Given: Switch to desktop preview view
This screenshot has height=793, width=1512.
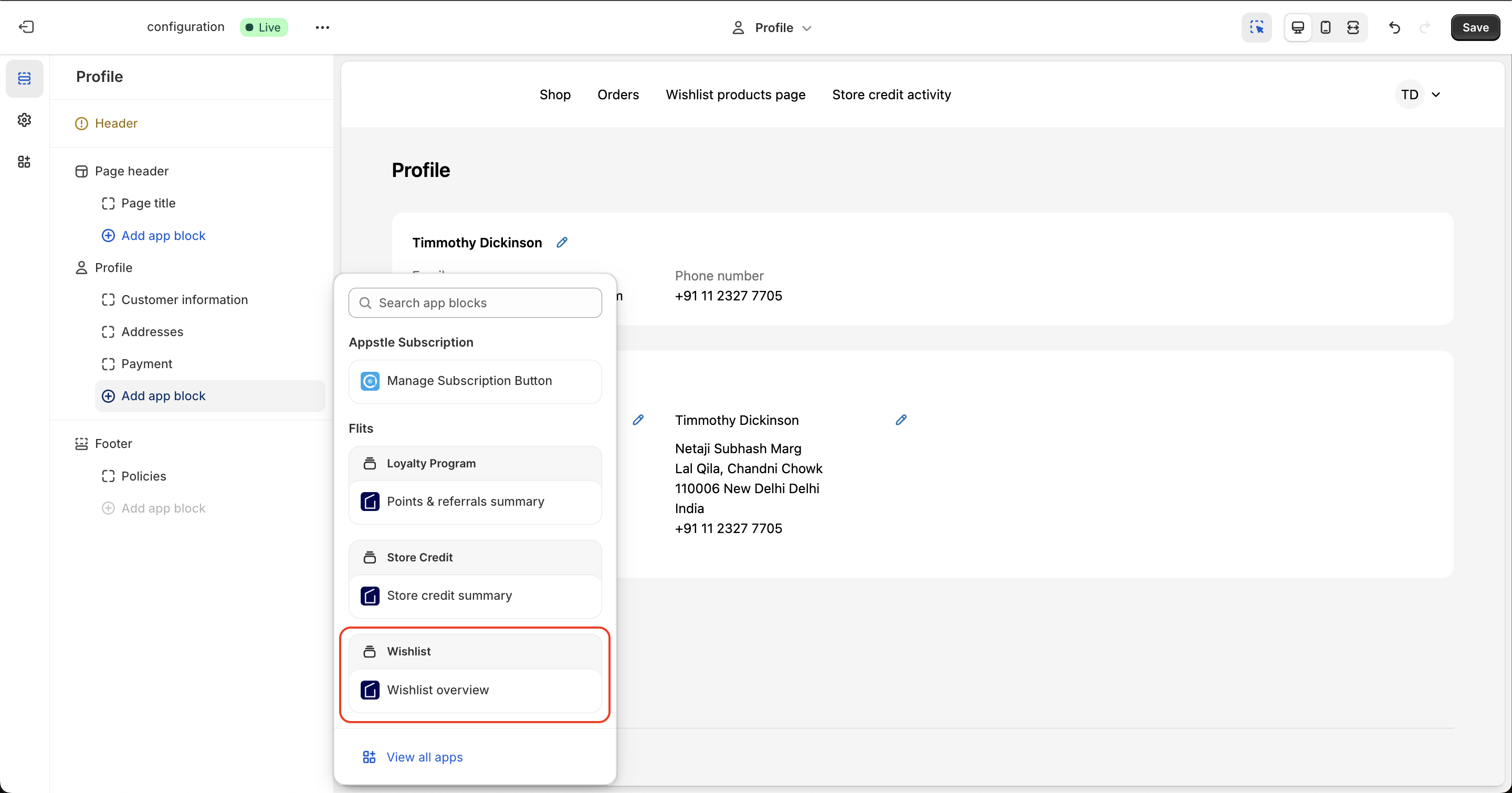Looking at the screenshot, I should (x=1298, y=27).
